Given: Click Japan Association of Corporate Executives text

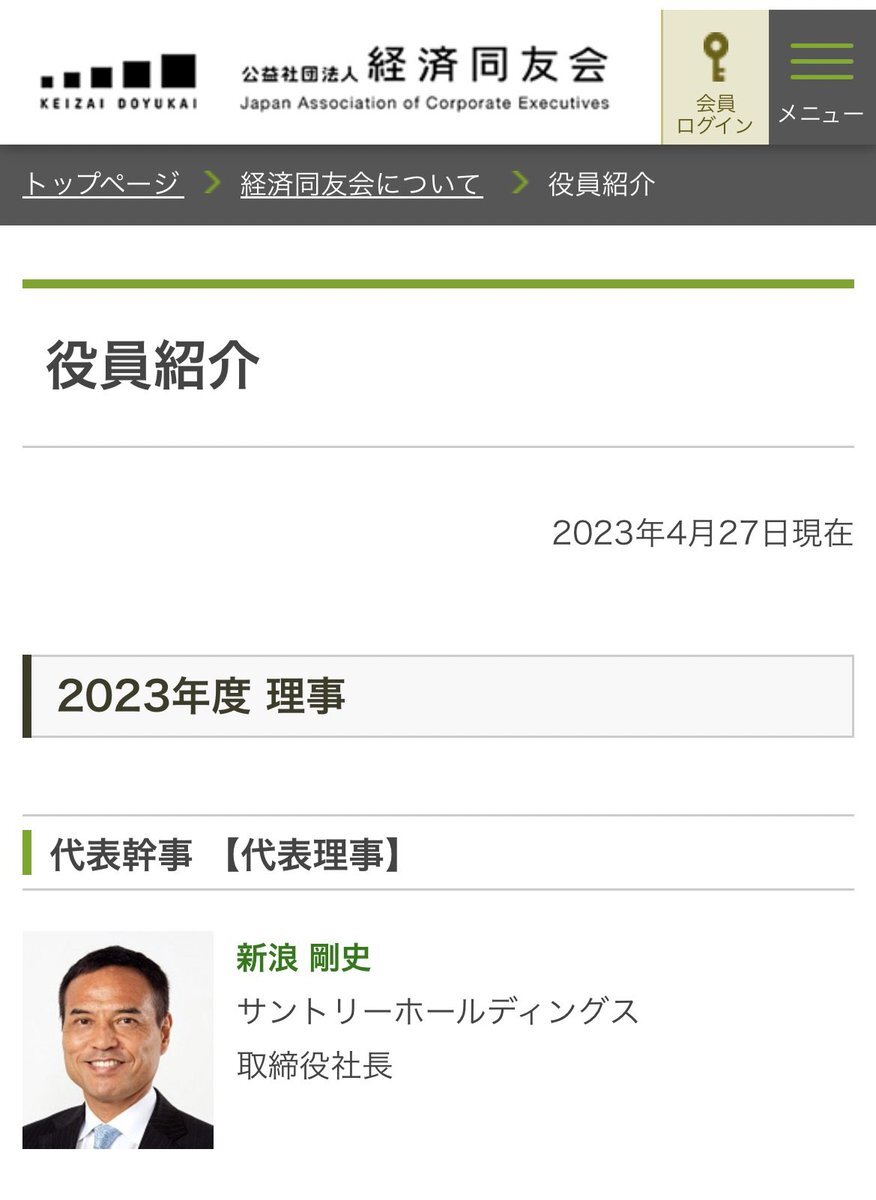Looking at the screenshot, I should (425, 103).
